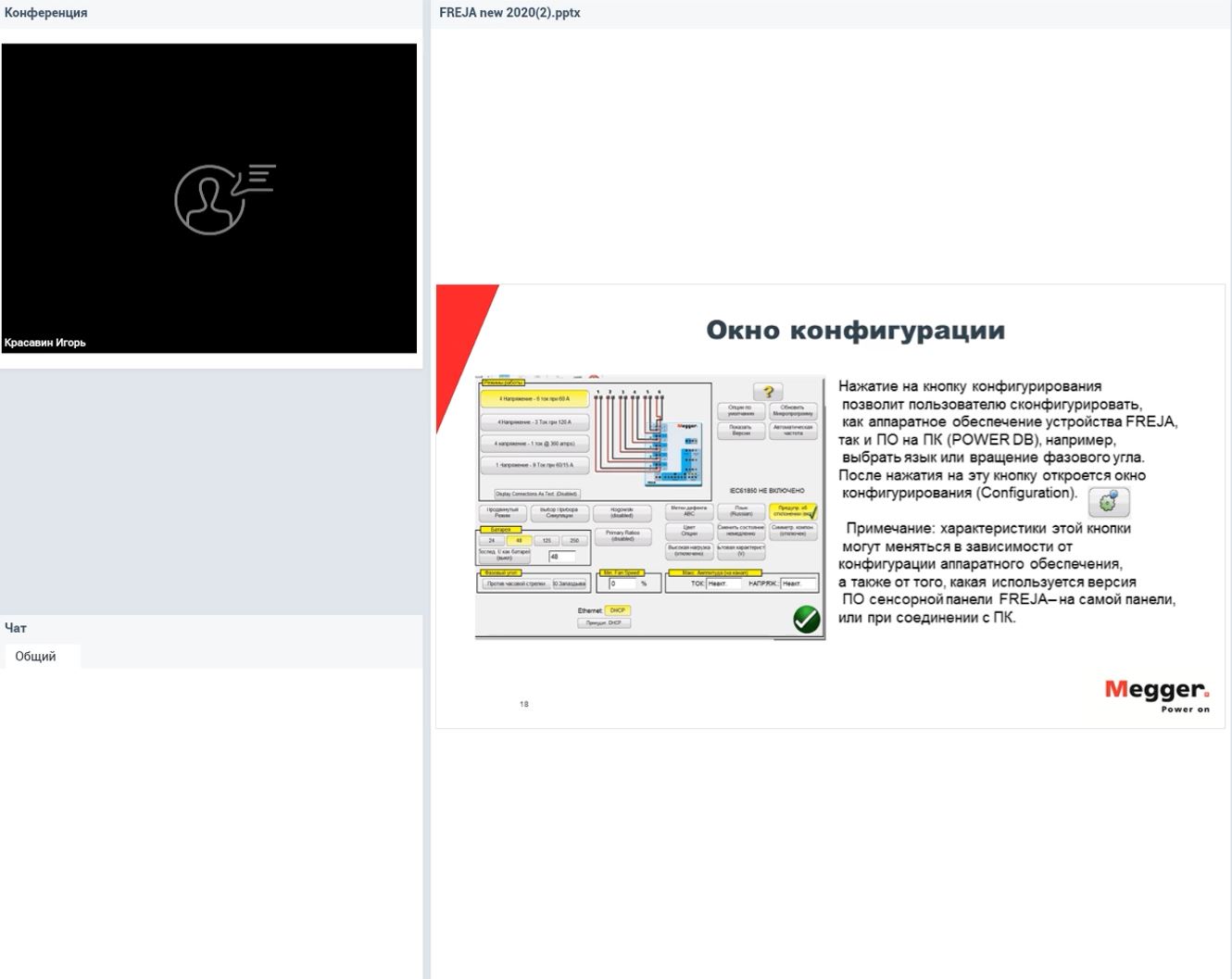
Task: Click the help question mark icon
Action: [x=768, y=392]
